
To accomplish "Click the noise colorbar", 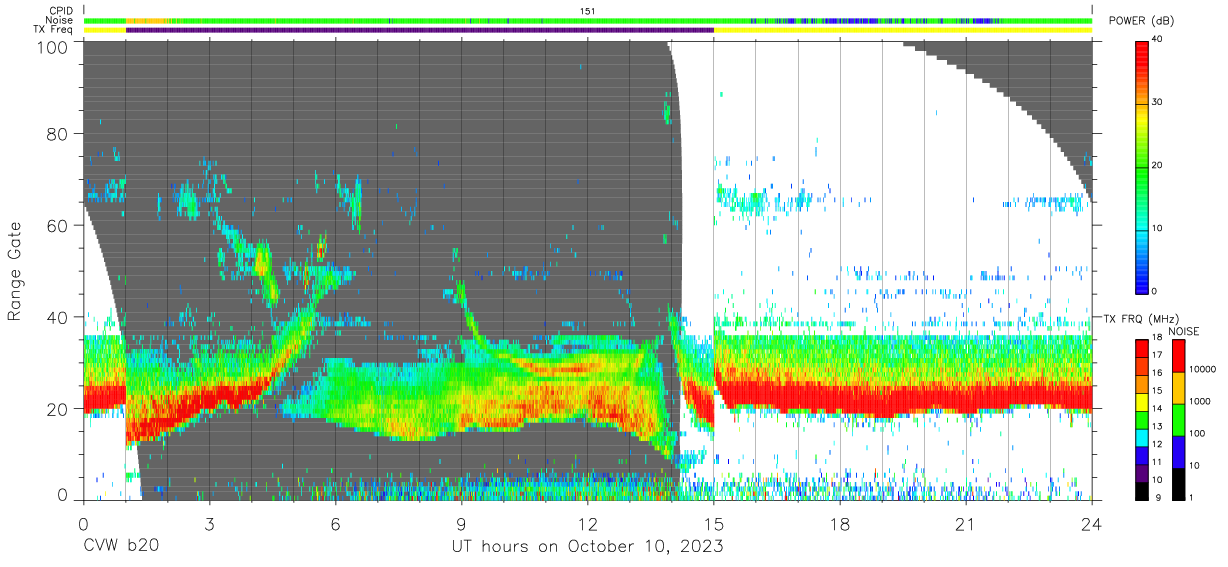I will click(1179, 419).
